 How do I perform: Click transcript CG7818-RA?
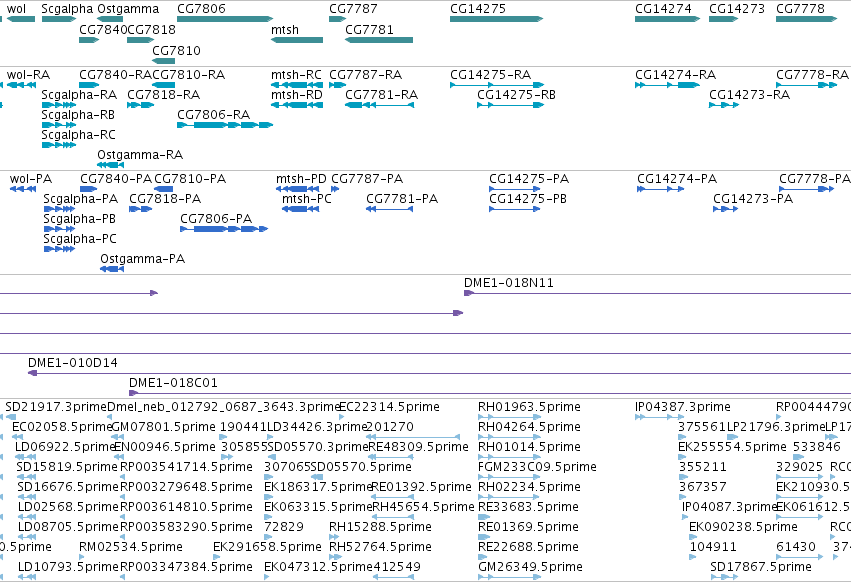[x=163, y=95]
